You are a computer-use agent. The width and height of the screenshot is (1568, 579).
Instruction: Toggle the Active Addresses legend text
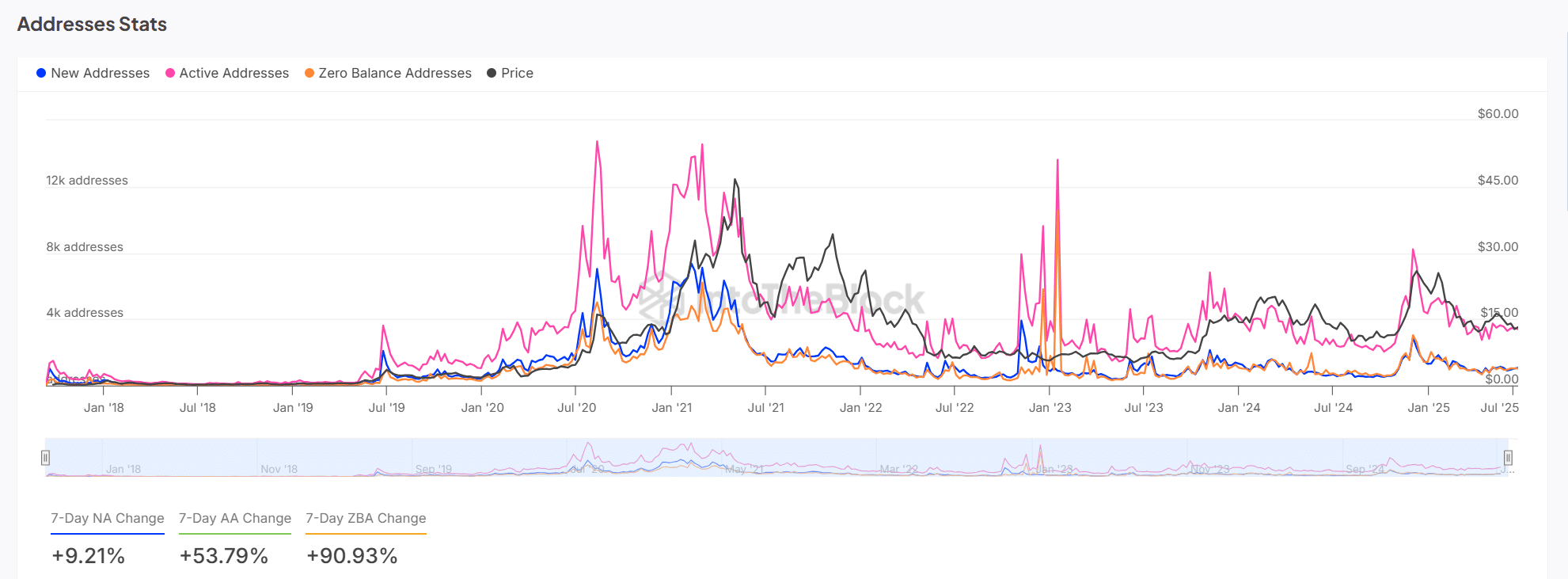[233, 73]
